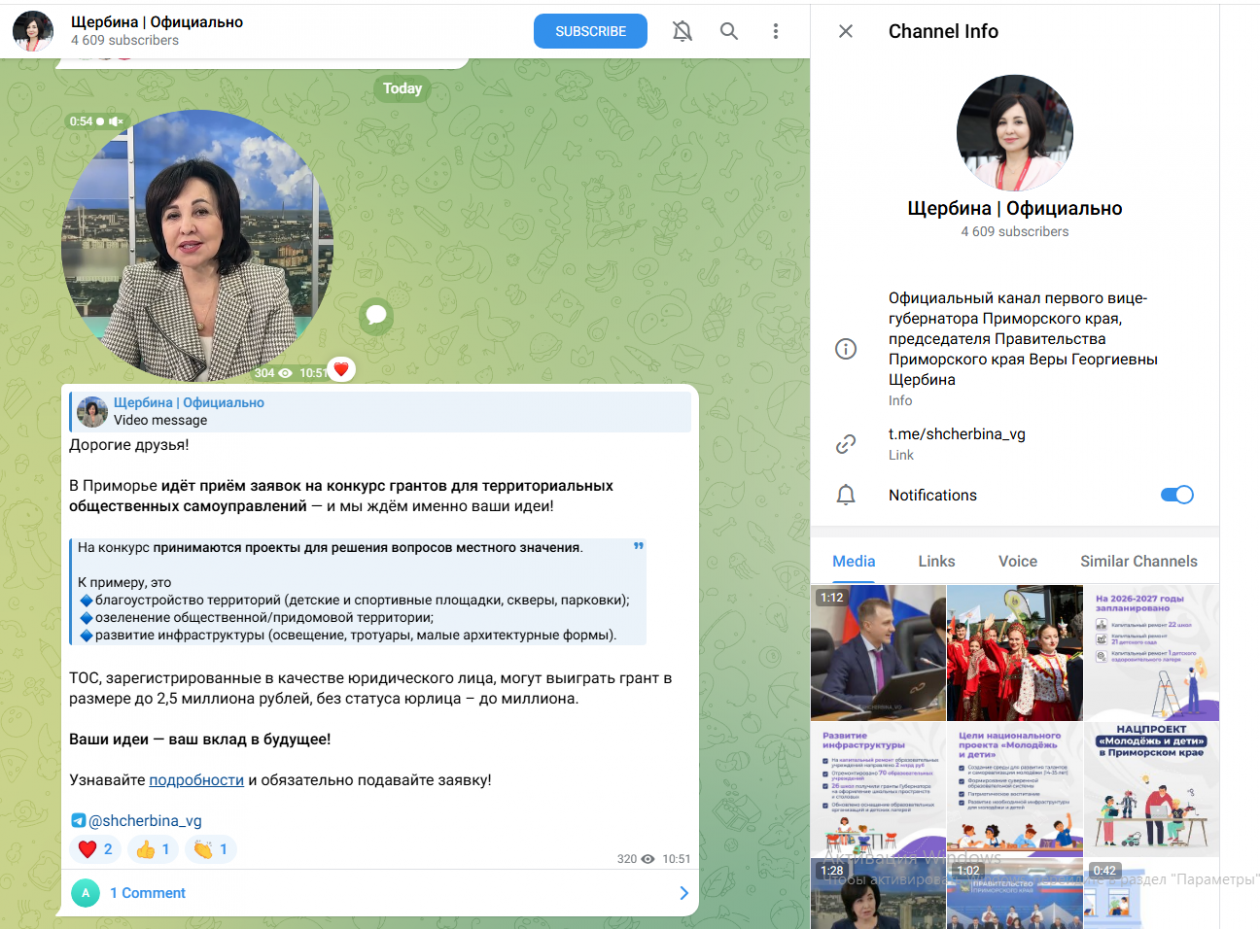
Task: Open search in channel using magnifier icon
Action: [729, 31]
